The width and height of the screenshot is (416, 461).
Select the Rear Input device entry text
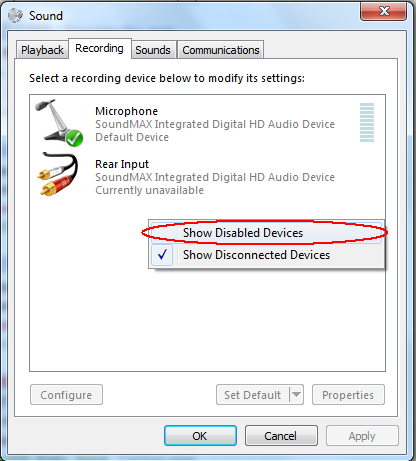click(x=215, y=177)
